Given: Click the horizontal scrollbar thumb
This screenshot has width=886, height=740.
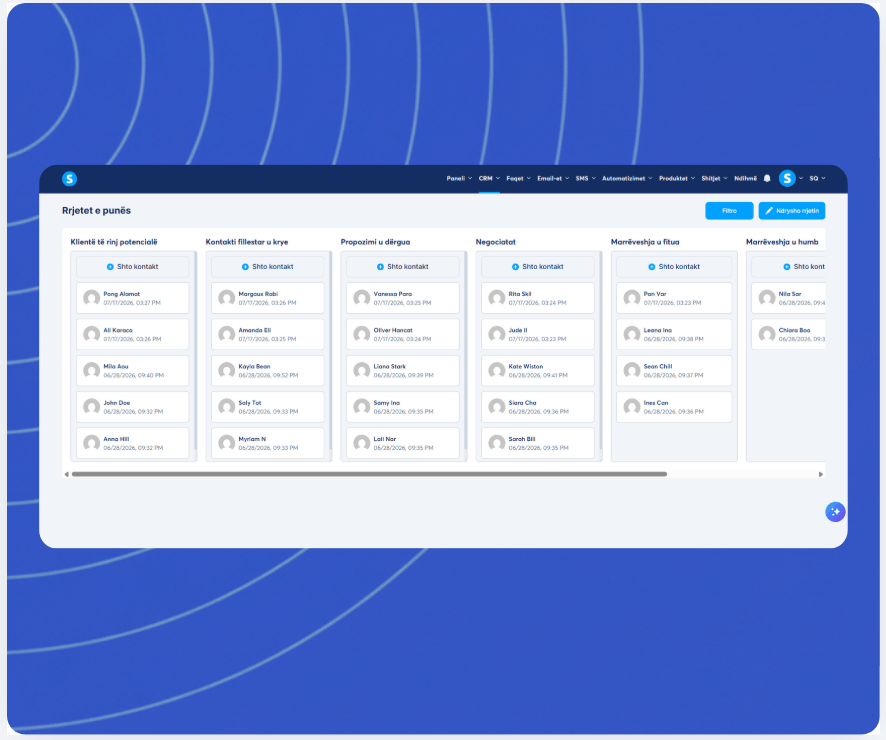Looking at the screenshot, I should coord(370,474).
